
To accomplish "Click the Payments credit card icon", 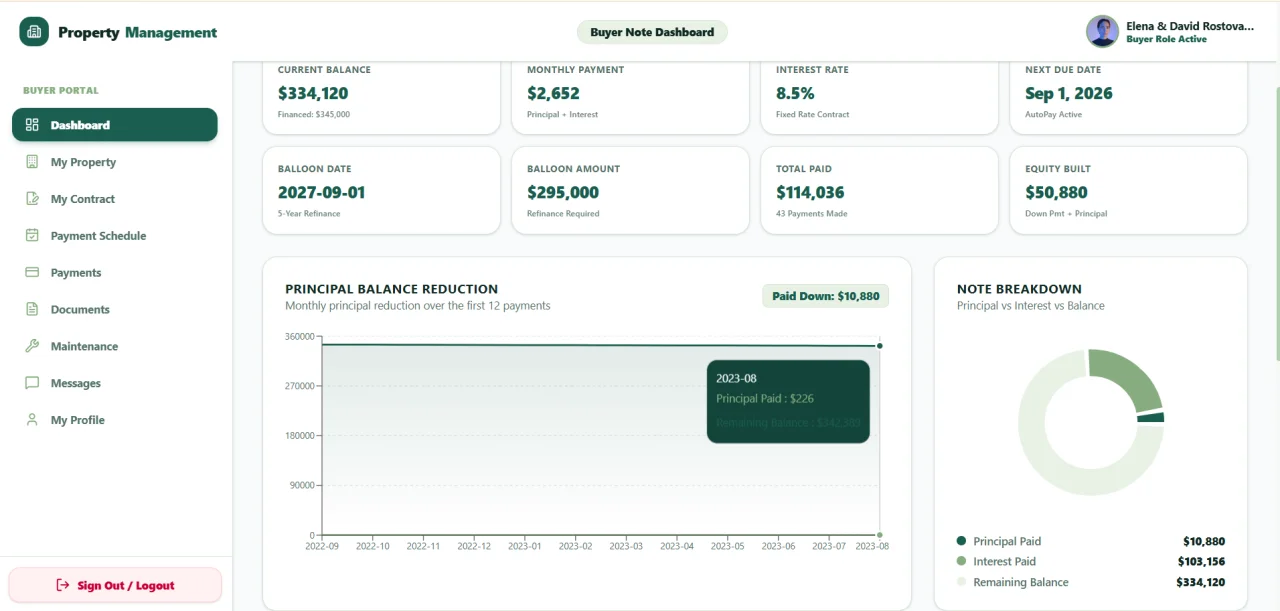I will tap(32, 272).
